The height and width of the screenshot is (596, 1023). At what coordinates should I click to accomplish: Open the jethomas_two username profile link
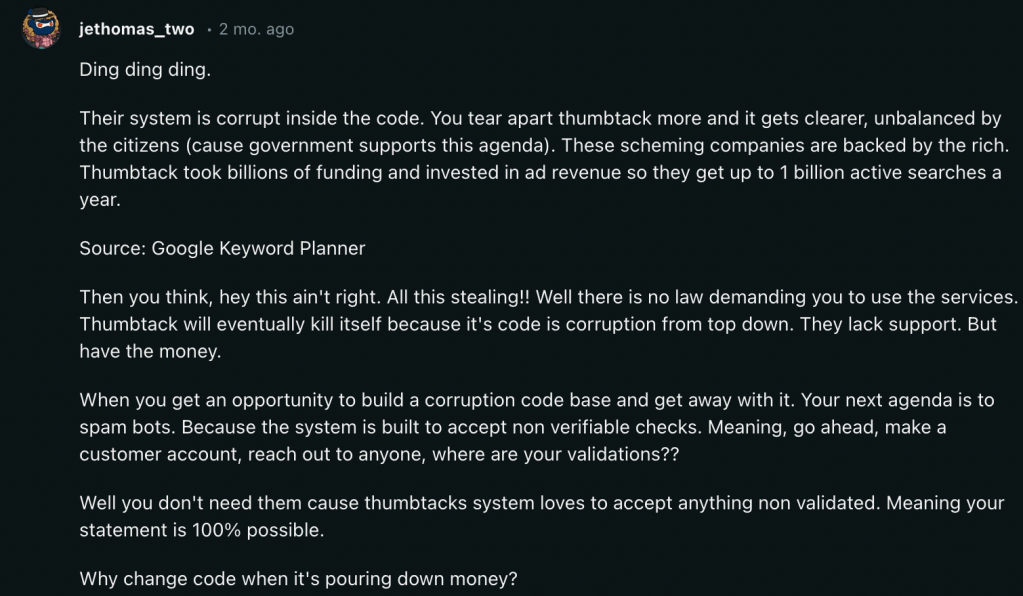coord(136,29)
